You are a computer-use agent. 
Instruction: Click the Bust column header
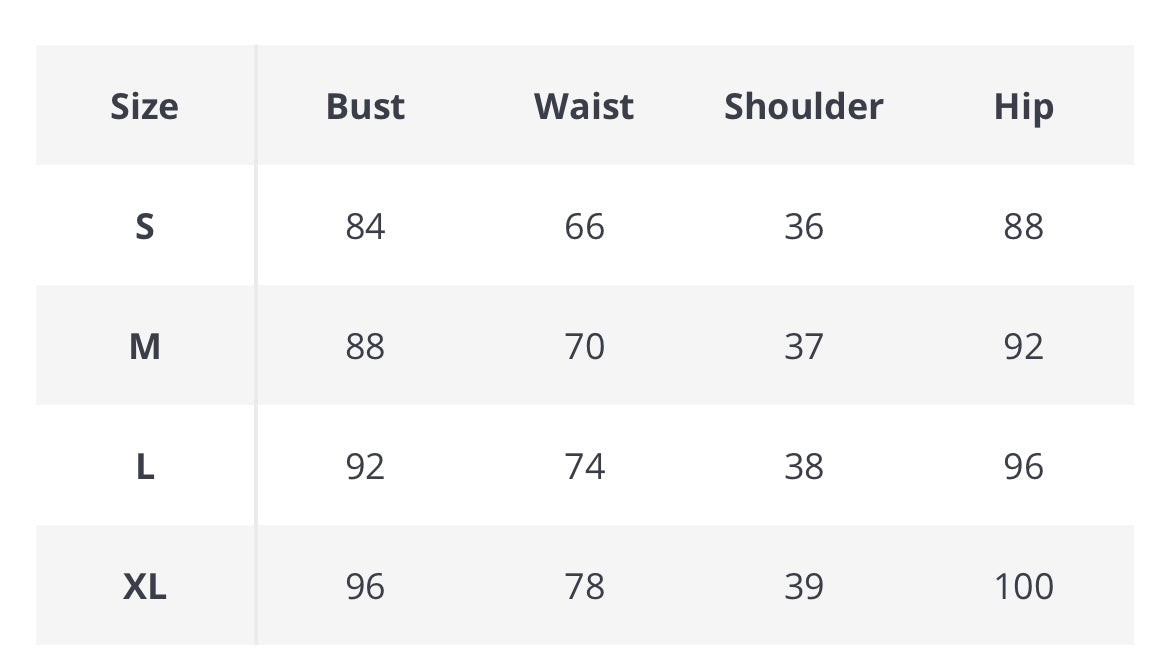pos(365,106)
